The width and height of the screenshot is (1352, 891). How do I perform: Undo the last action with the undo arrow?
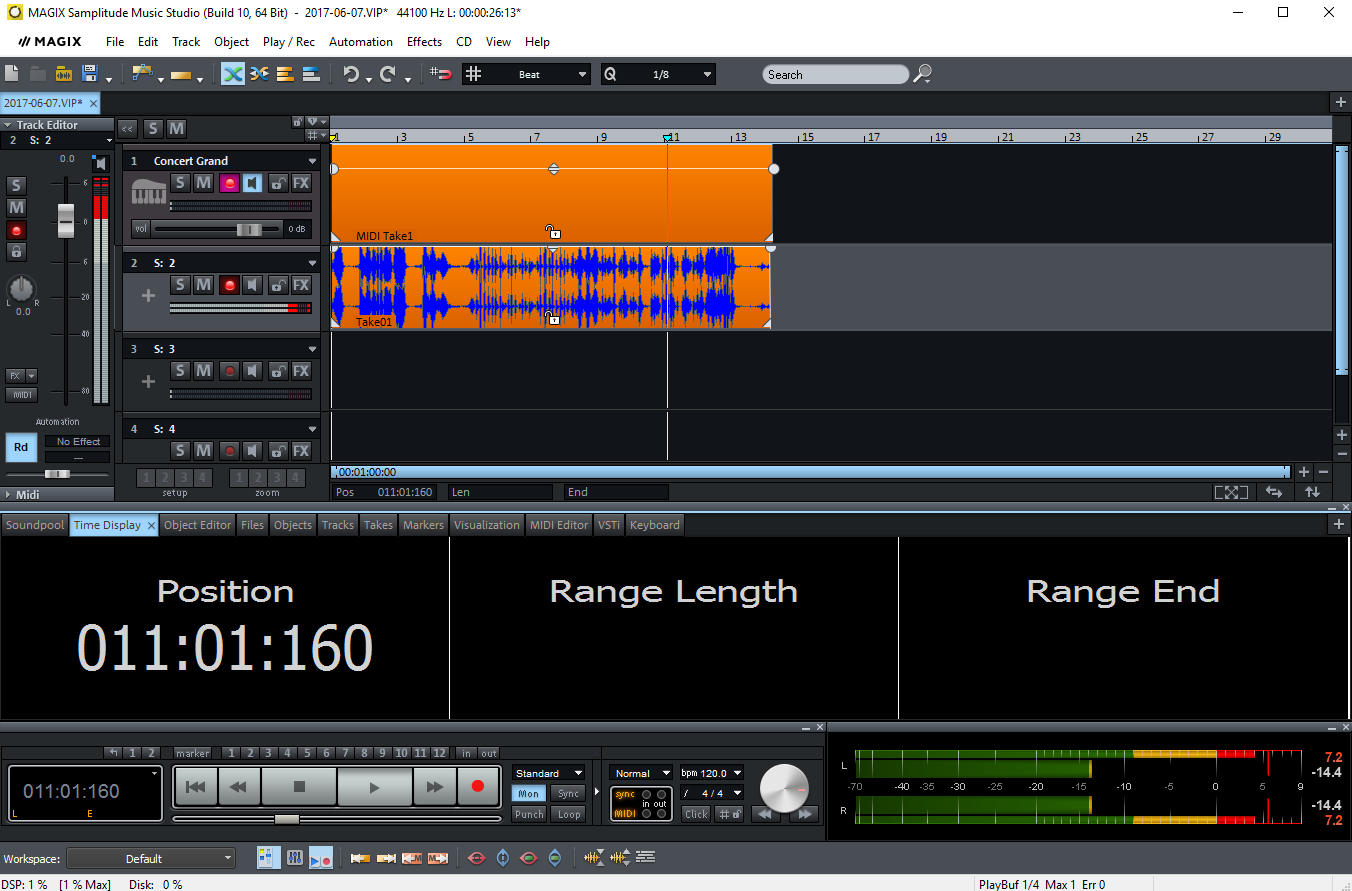351,74
